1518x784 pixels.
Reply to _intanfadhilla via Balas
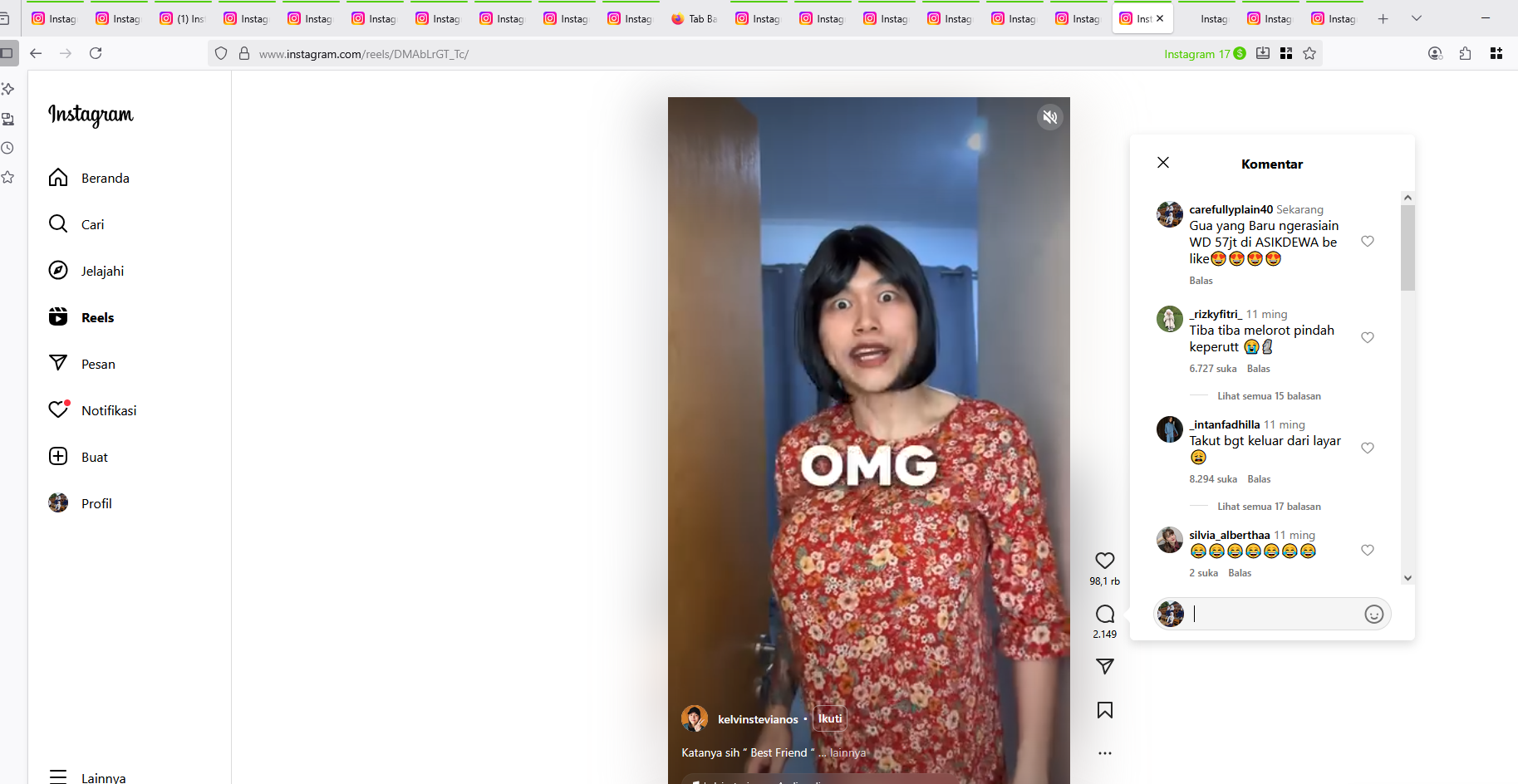(1259, 479)
